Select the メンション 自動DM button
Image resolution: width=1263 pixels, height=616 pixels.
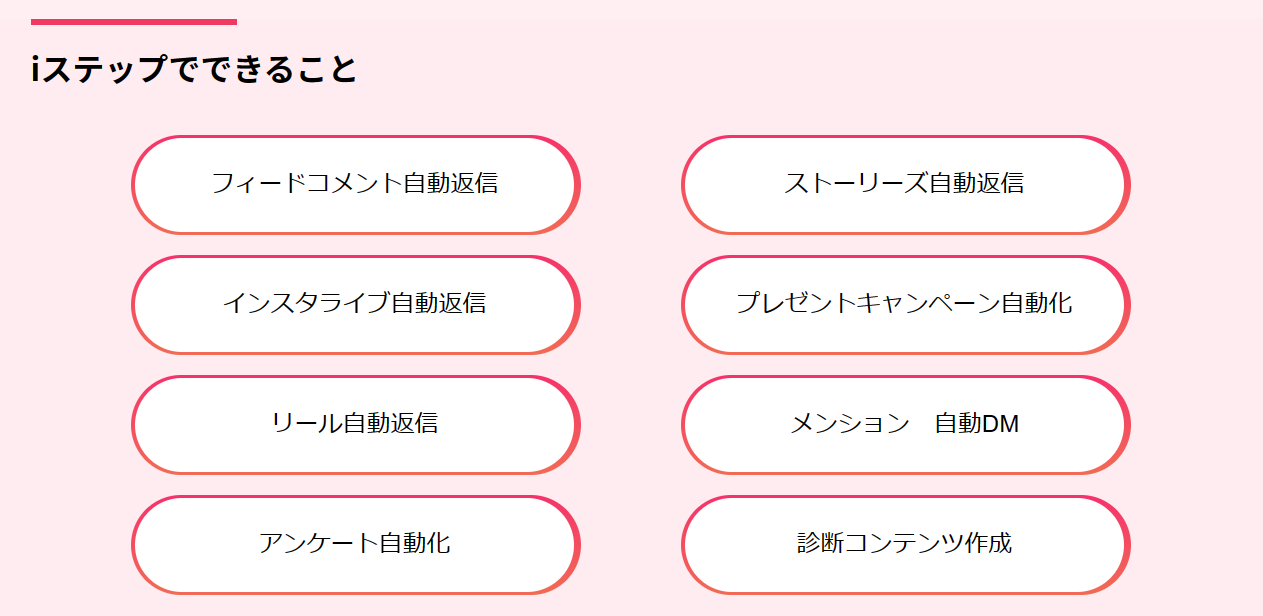click(905, 424)
